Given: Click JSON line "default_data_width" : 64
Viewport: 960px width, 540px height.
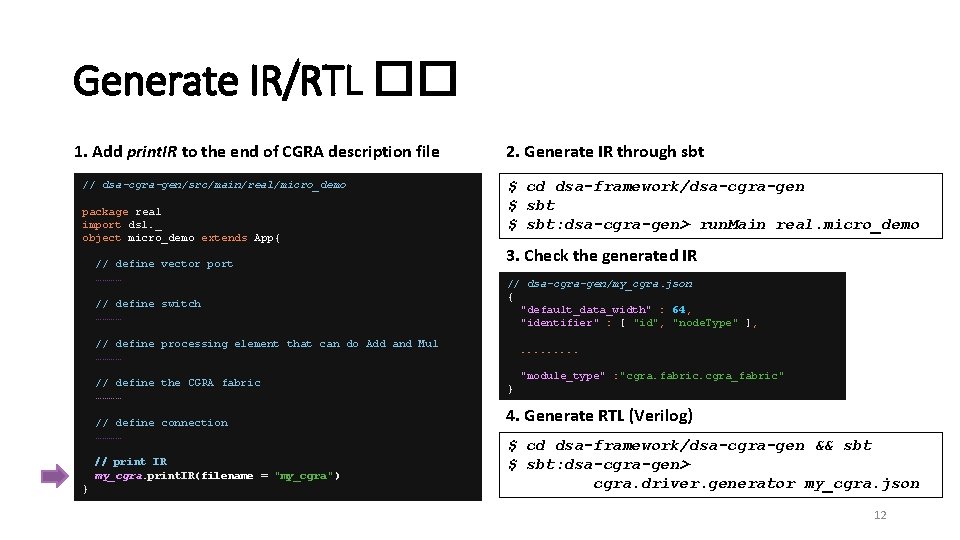Looking at the screenshot, I should (605, 310).
